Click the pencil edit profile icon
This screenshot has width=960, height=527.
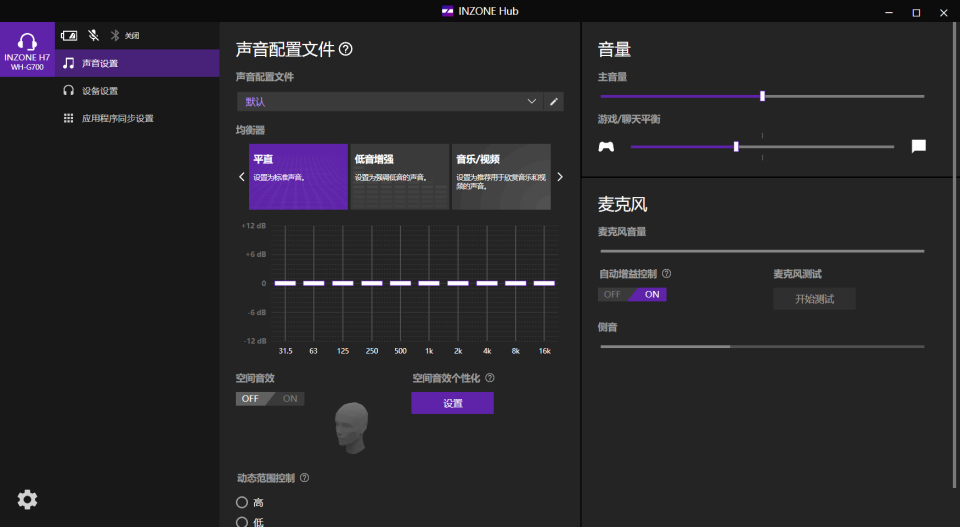[x=553, y=102]
